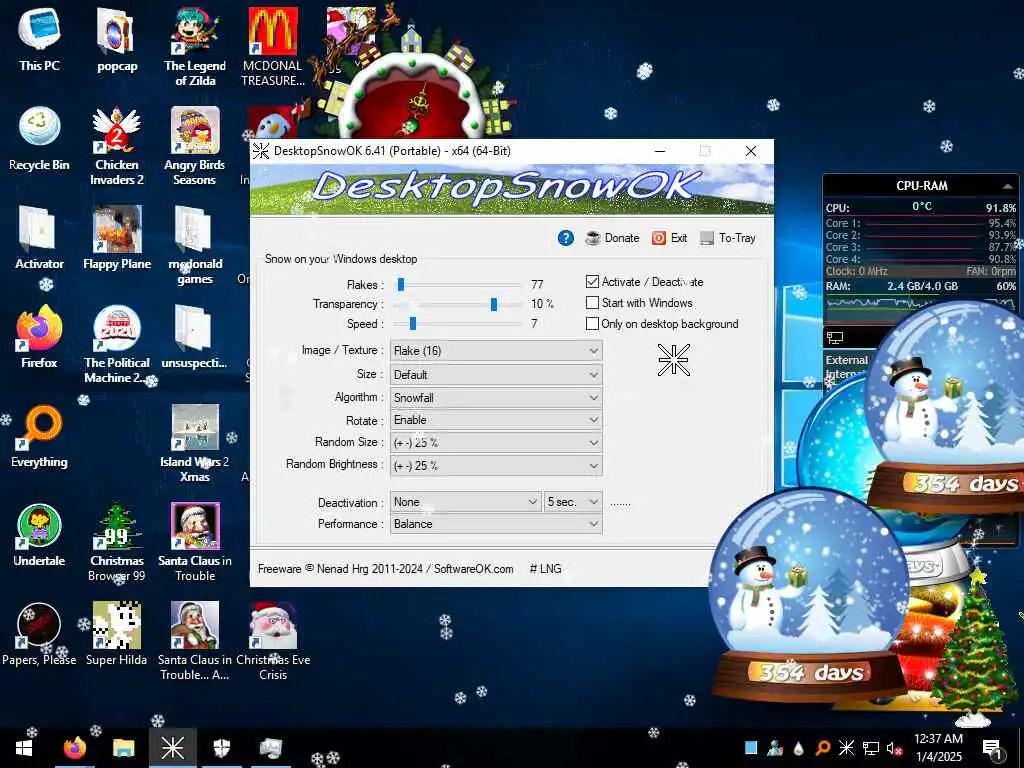Open the Image / Texture dropdown
This screenshot has height=768, width=1024.
coord(496,351)
